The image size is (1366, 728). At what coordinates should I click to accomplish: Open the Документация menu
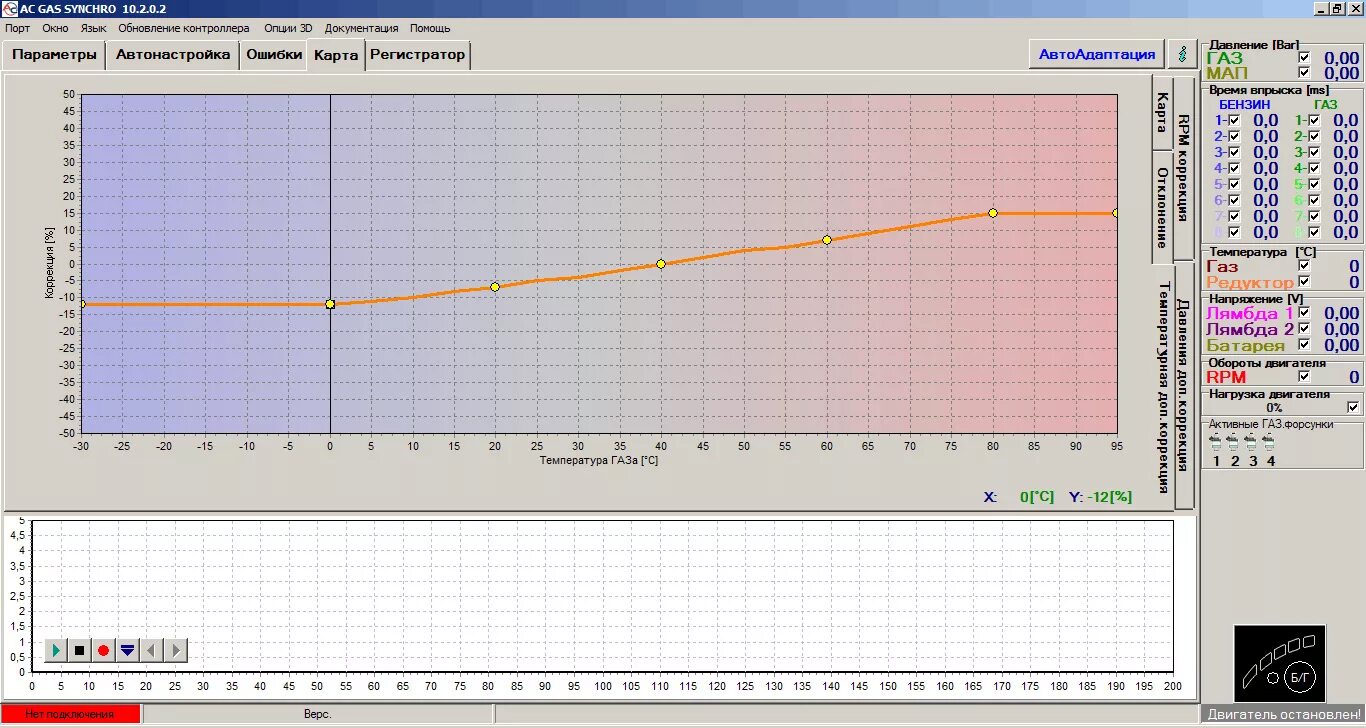point(361,28)
